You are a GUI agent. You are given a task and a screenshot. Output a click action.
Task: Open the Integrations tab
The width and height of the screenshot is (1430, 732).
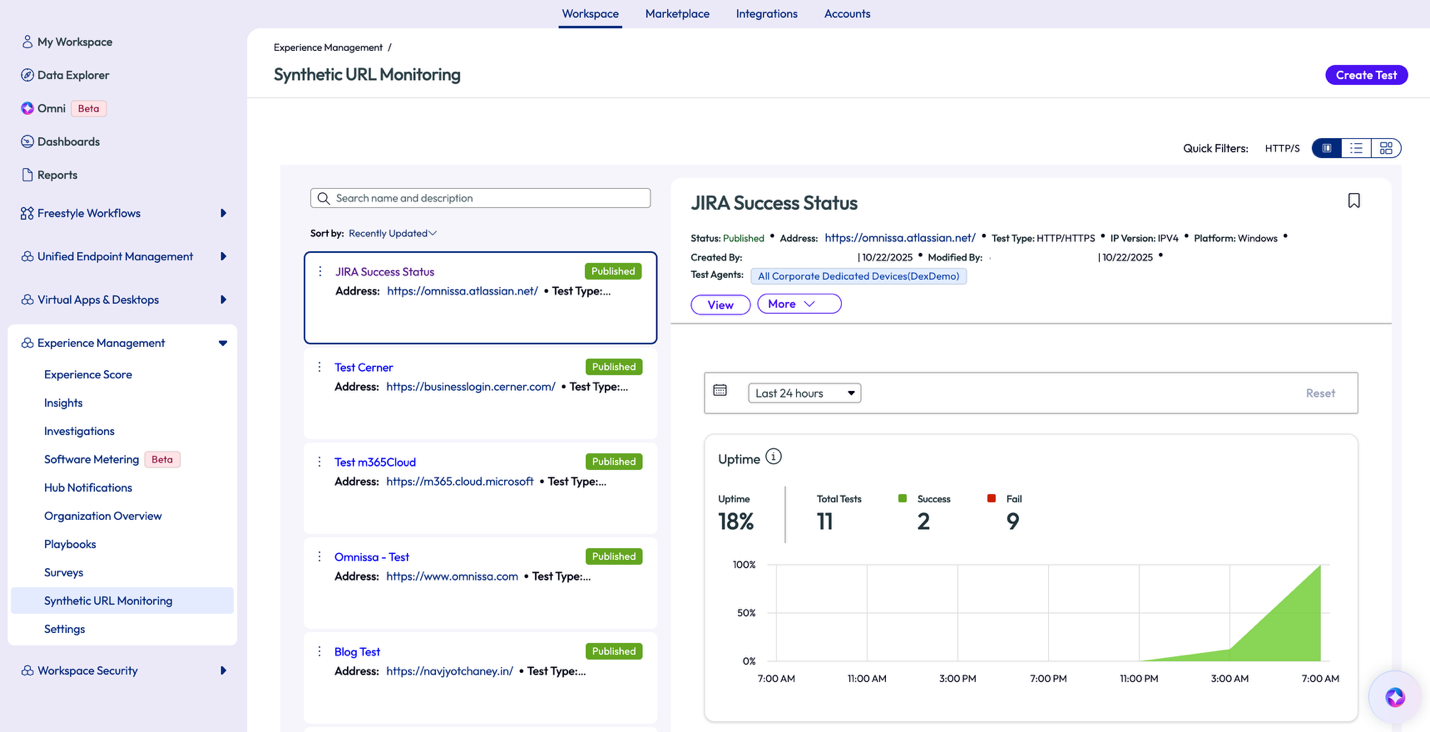(766, 14)
